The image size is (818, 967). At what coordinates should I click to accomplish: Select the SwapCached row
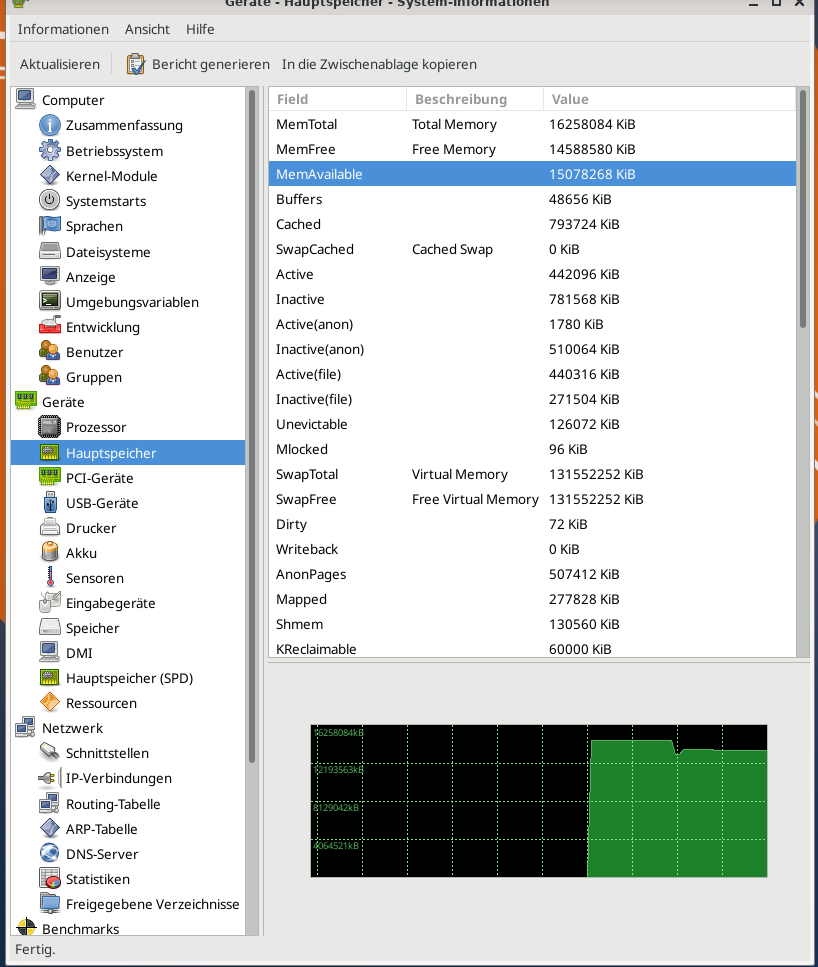tap(532, 249)
